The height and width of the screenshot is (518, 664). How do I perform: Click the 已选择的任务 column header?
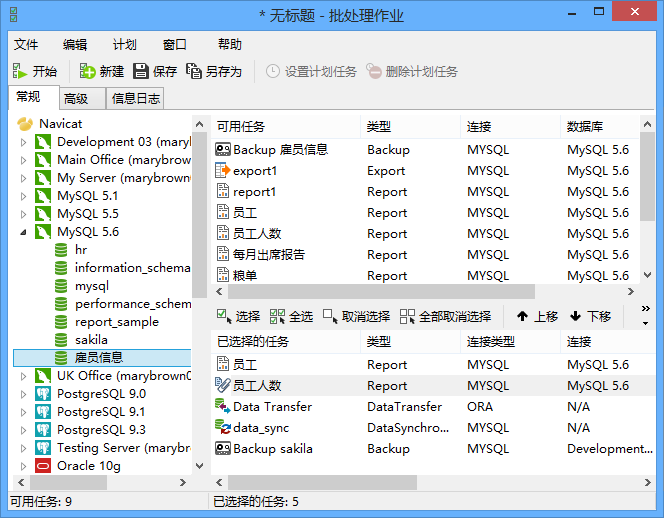click(285, 341)
